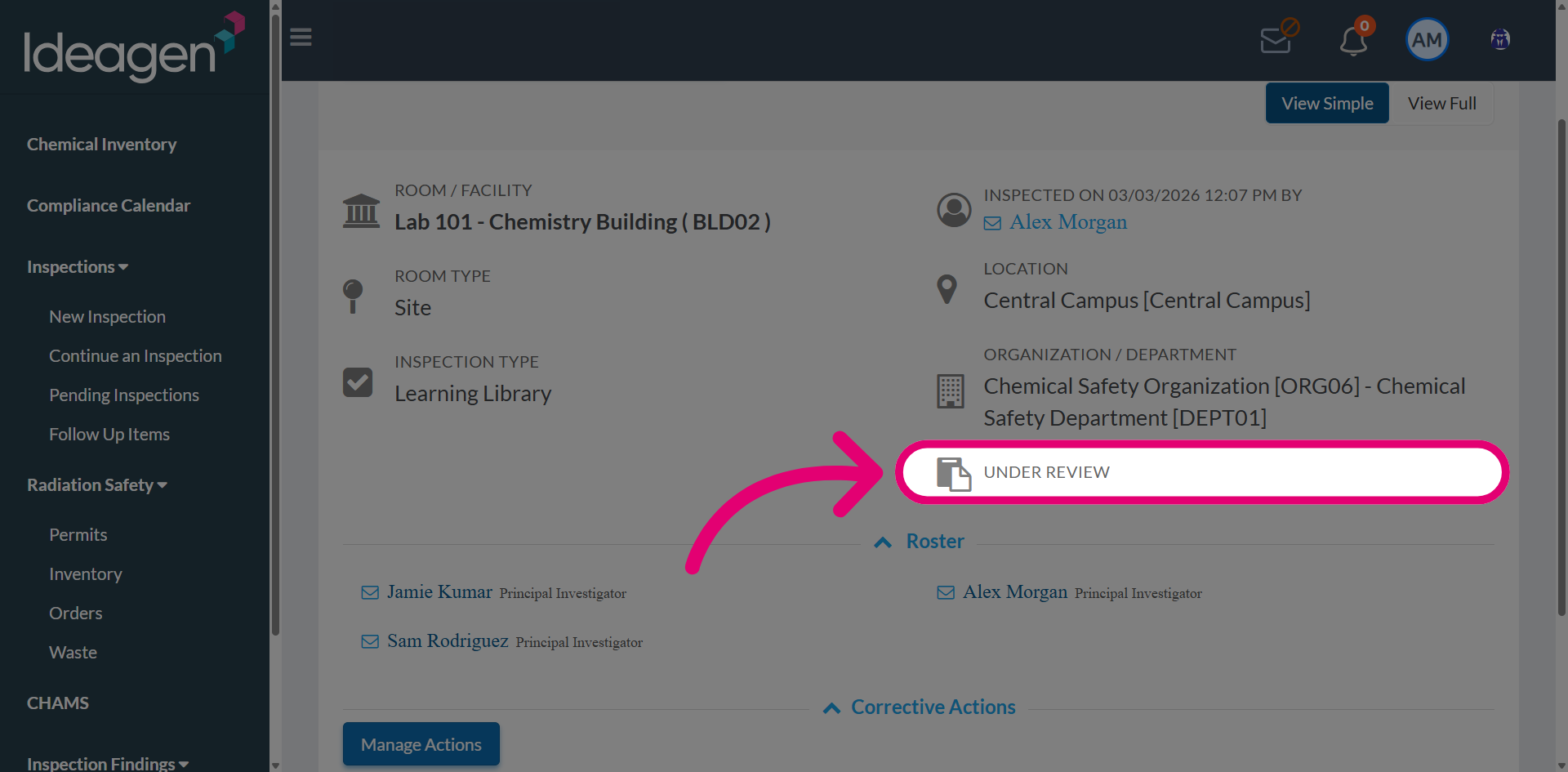Click the Location map marker icon
The width and height of the screenshot is (1568, 772).
947,289
